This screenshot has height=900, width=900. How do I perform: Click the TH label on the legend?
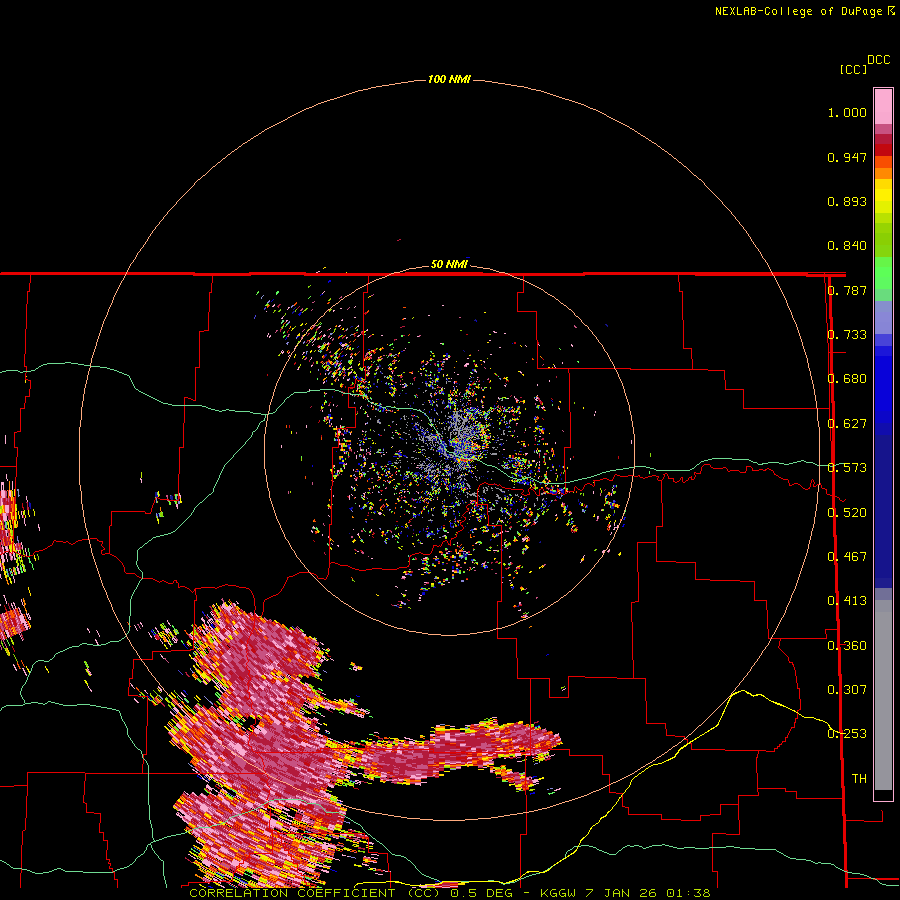click(x=859, y=779)
